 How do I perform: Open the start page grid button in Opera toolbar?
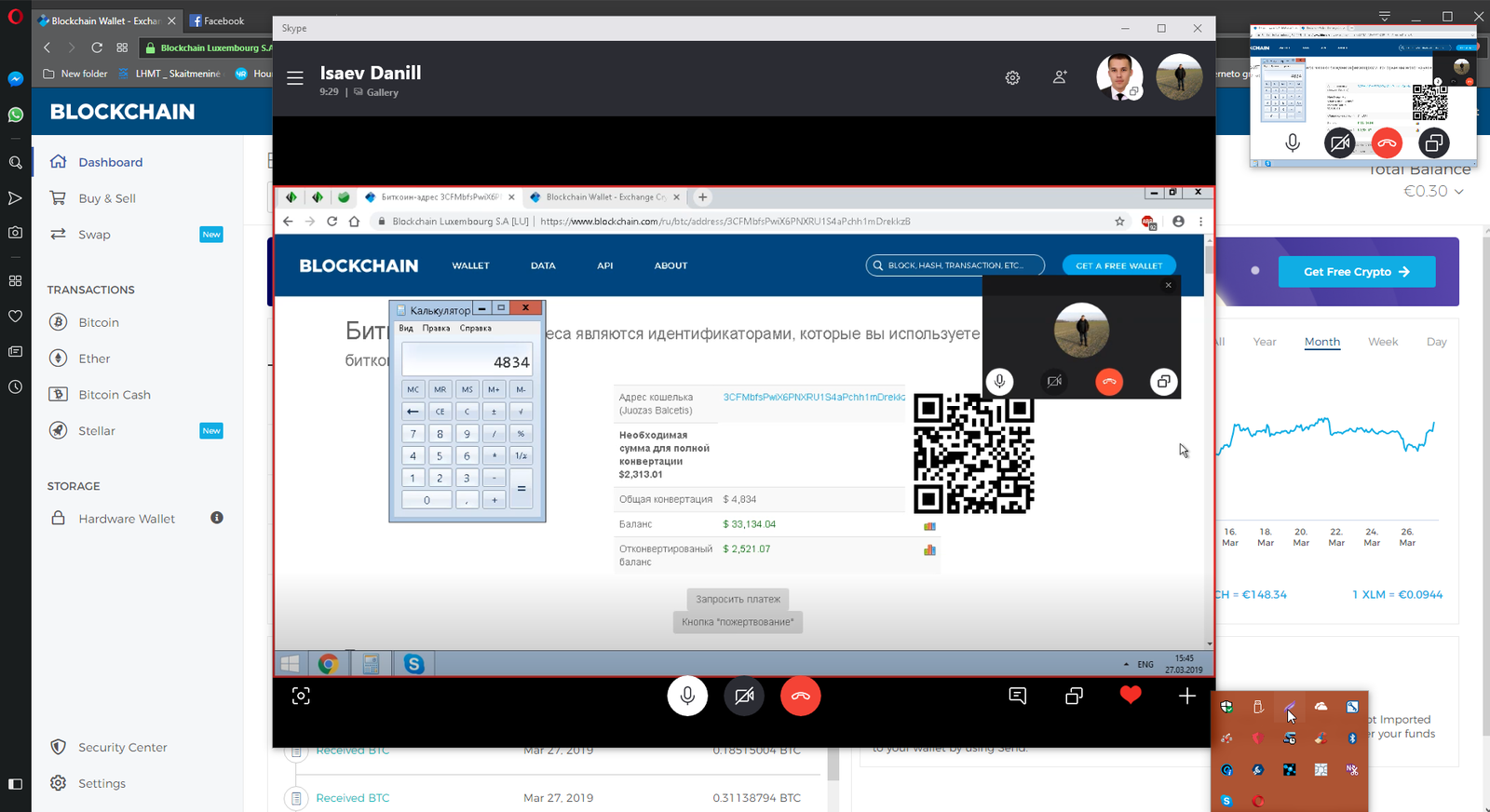122,47
